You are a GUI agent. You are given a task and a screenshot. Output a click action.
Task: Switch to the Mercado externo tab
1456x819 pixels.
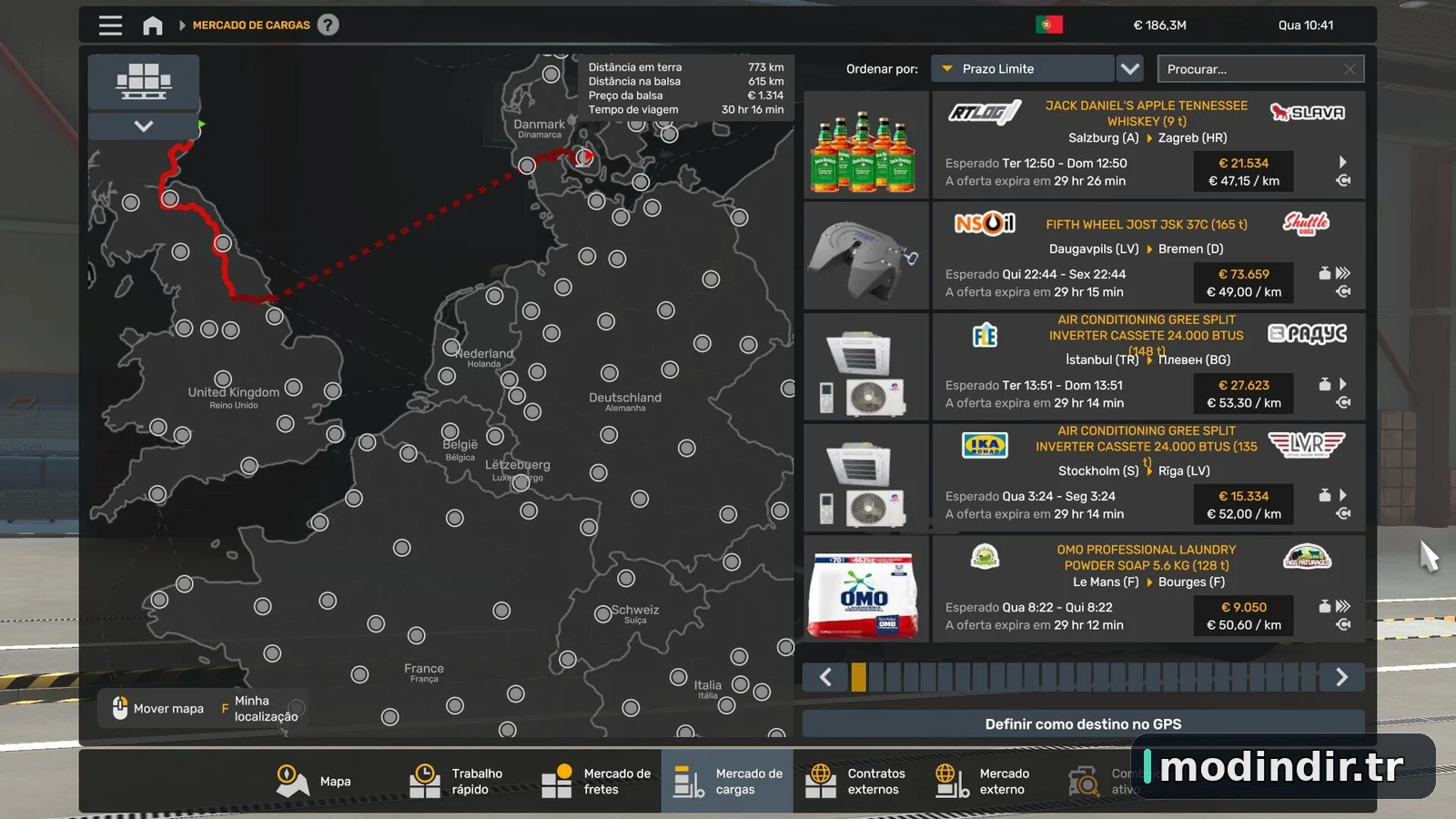coord(991,781)
